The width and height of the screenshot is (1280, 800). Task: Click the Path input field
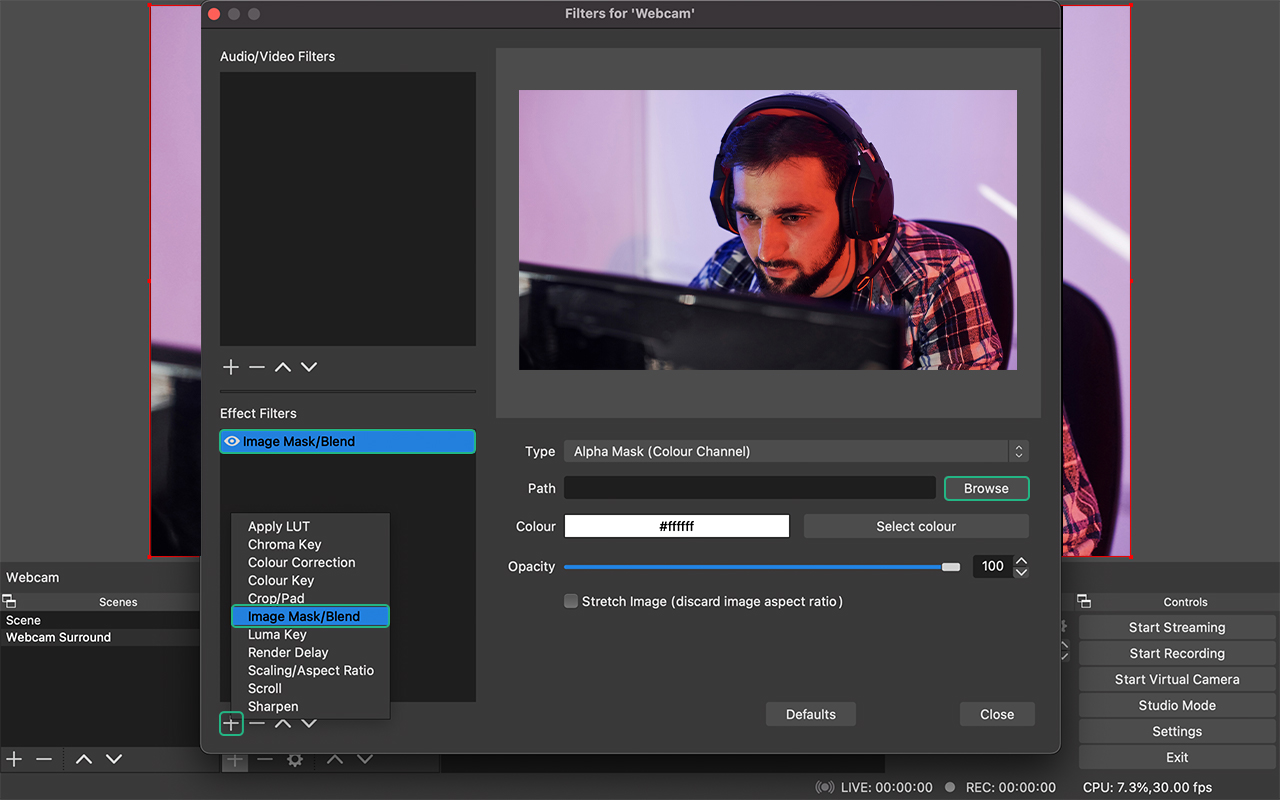pyautogui.click(x=750, y=488)
